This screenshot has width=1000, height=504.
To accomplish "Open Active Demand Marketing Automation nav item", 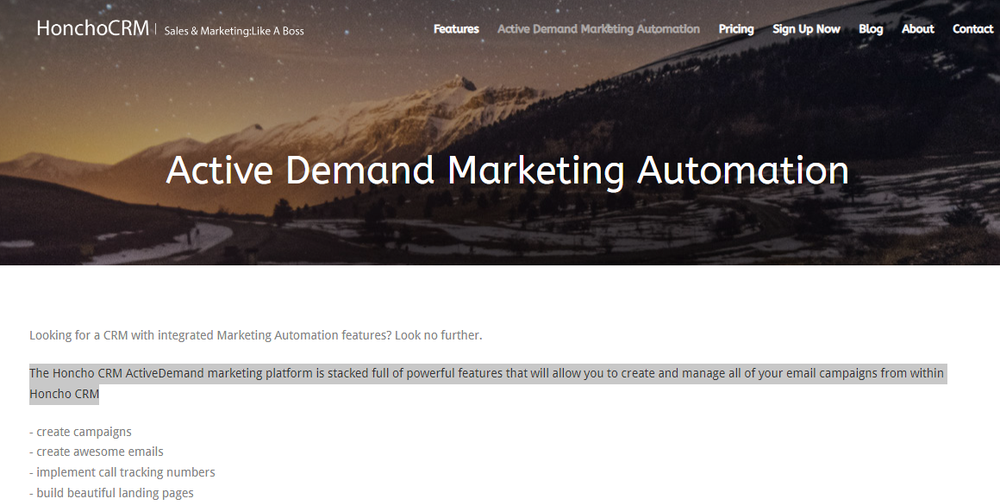I will pos(598,29).
